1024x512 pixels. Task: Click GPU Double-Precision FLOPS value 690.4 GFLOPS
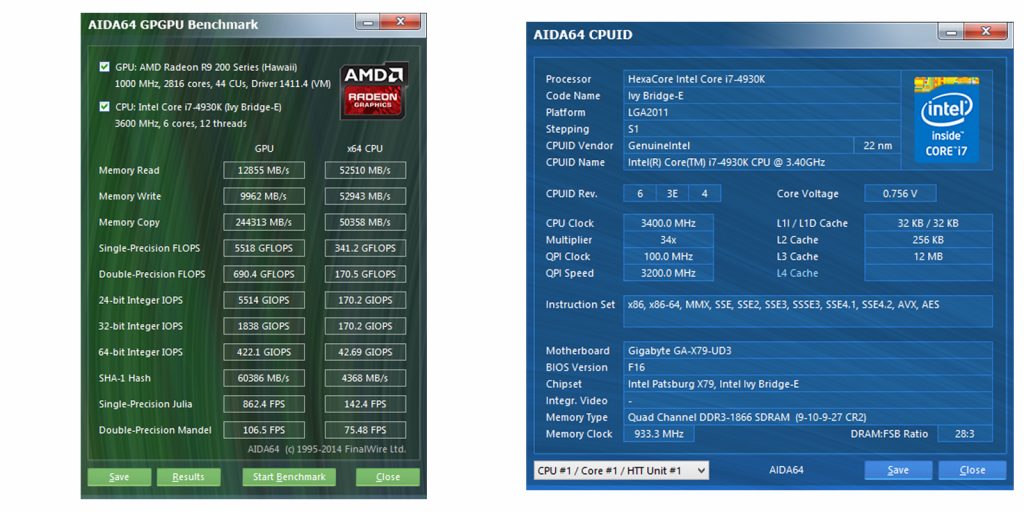click(264, 274)
